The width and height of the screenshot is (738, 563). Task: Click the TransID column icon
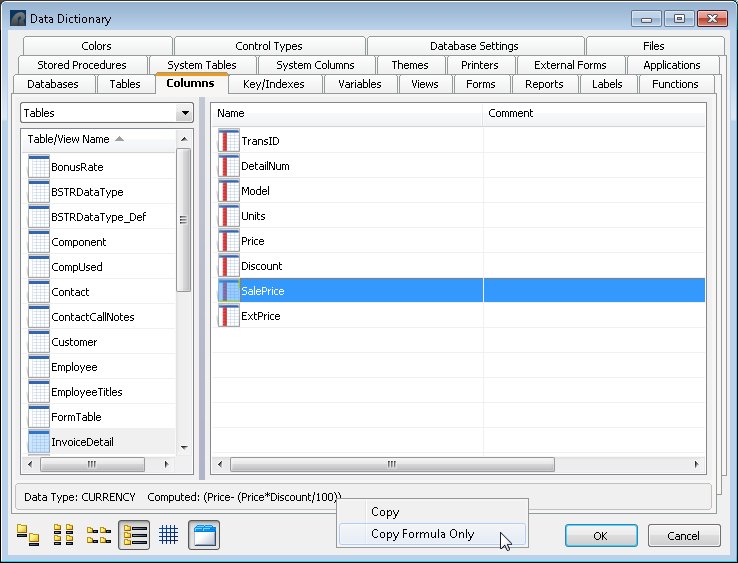tap(228, 141)
